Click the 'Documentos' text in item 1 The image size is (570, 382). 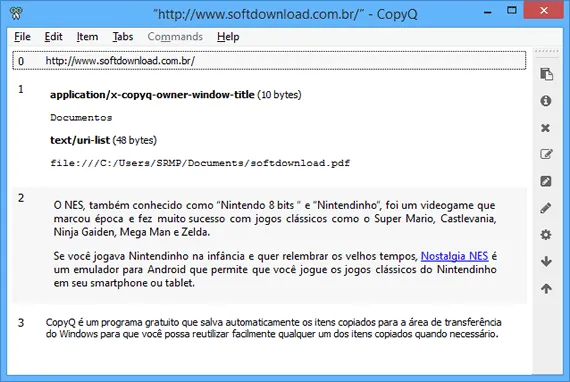81,118
